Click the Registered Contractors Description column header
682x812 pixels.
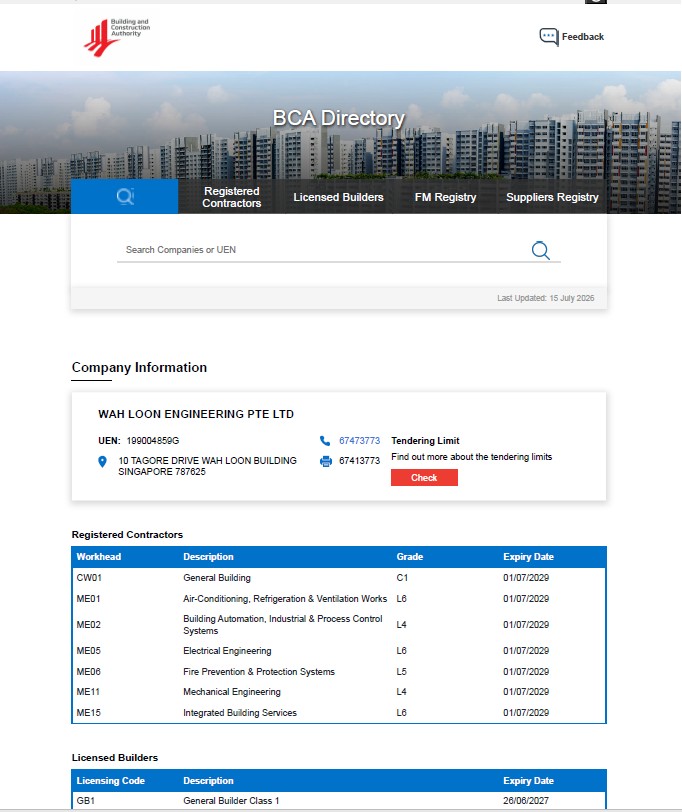pyautogui.click(x=208, y=557)
